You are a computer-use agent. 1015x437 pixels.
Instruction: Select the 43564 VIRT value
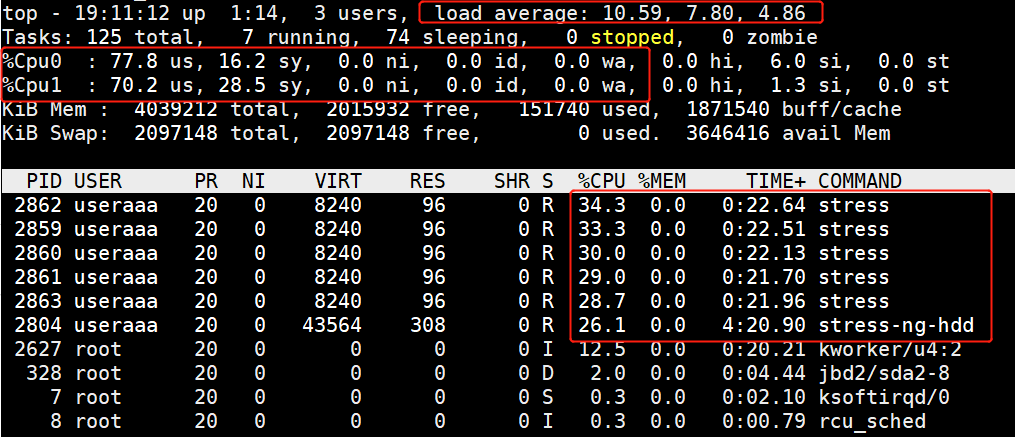pos(331,325)
